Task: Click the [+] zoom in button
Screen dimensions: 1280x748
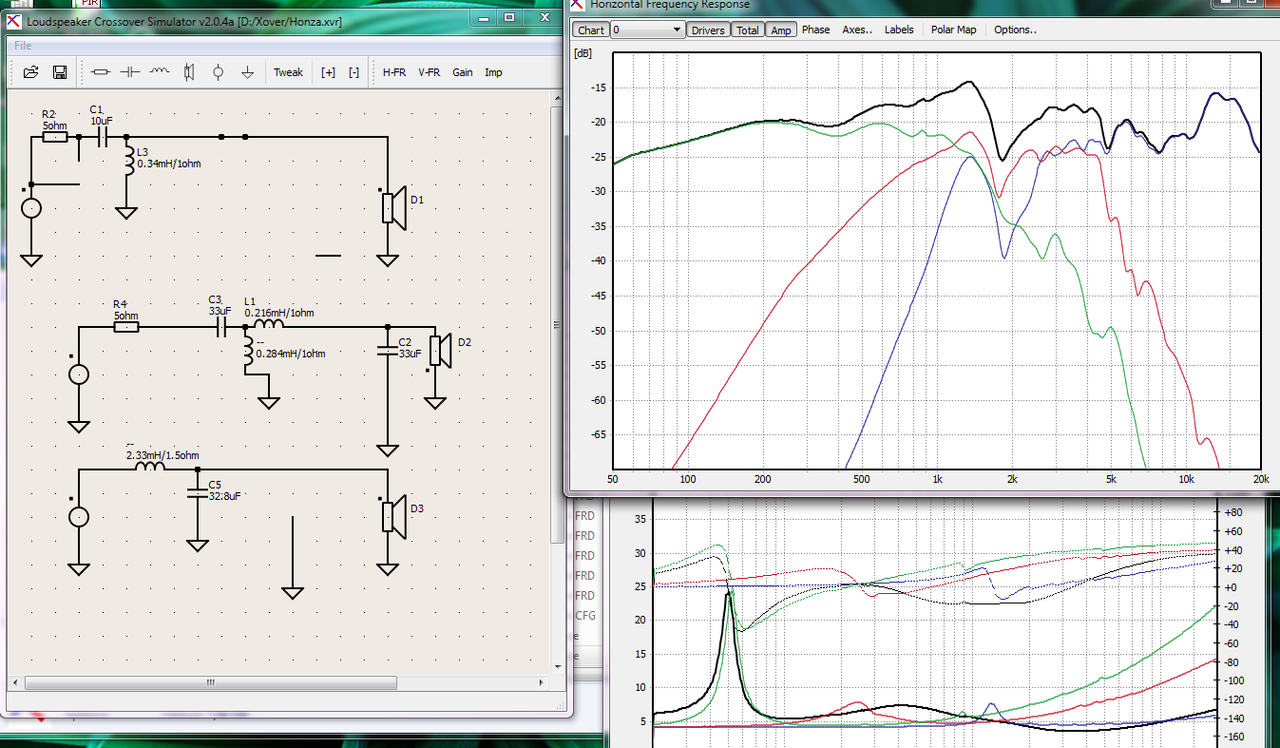Action: [328, 72]
